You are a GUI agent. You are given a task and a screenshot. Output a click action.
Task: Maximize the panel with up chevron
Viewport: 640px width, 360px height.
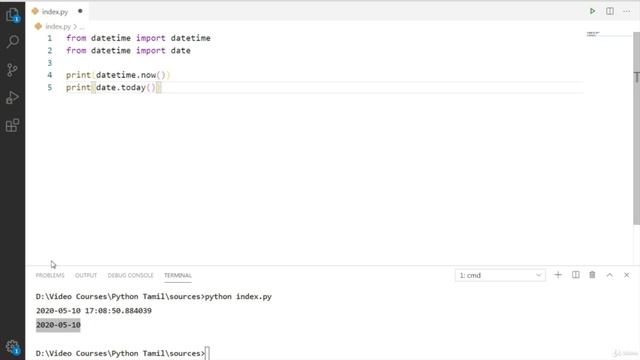click(x=609, y=275)
